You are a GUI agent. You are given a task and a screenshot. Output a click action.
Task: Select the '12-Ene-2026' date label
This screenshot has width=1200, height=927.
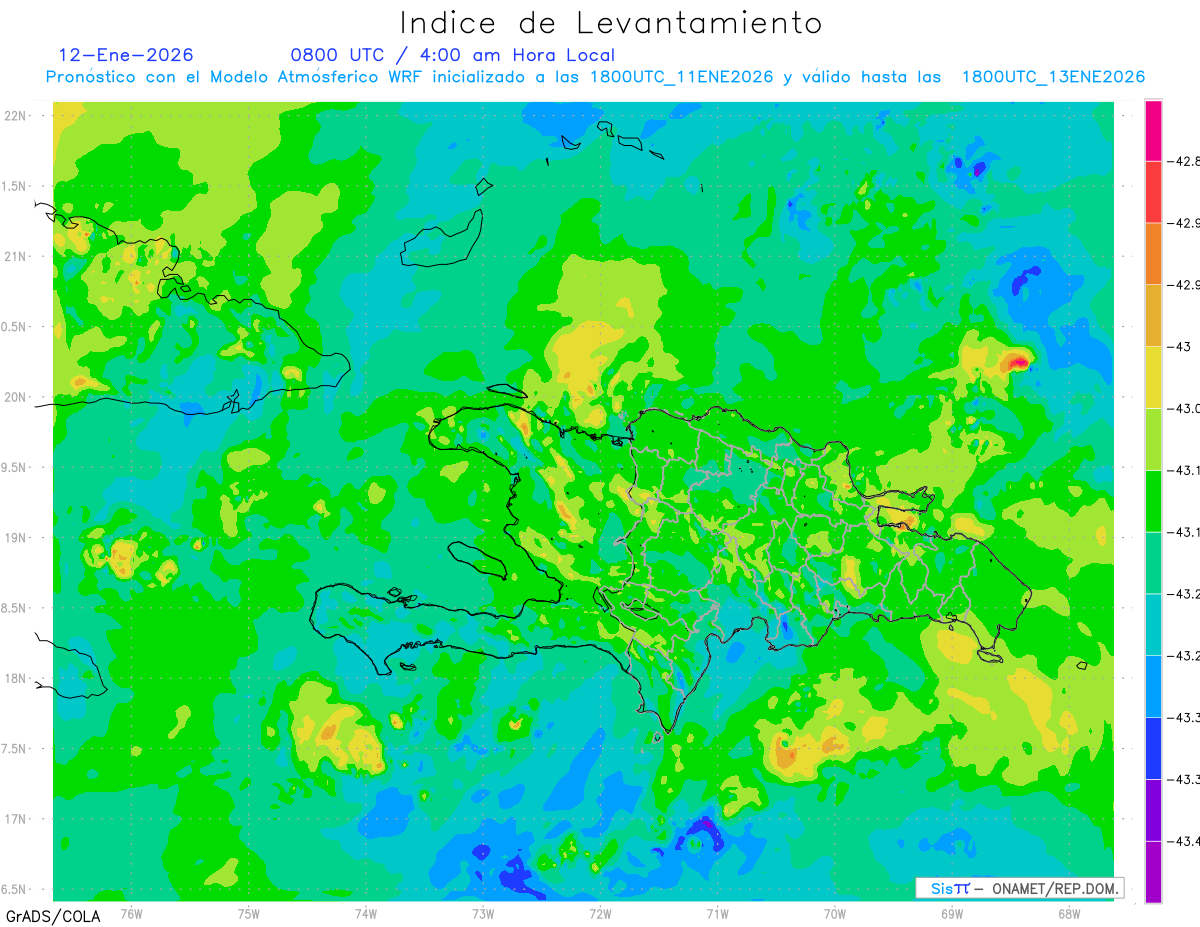coord(126,55)
